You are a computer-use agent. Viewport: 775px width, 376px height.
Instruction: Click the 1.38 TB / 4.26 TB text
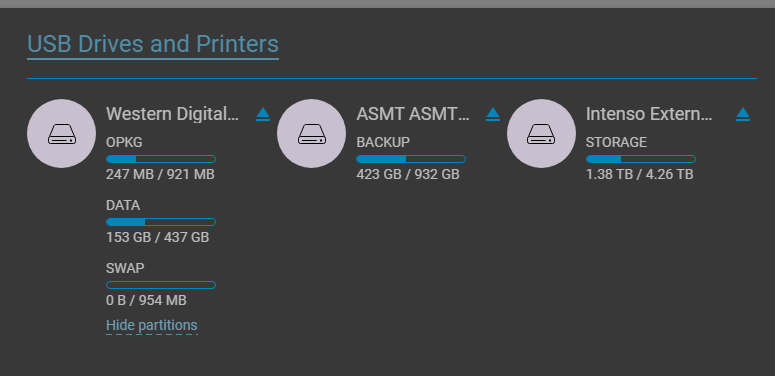tap(640, 174)
